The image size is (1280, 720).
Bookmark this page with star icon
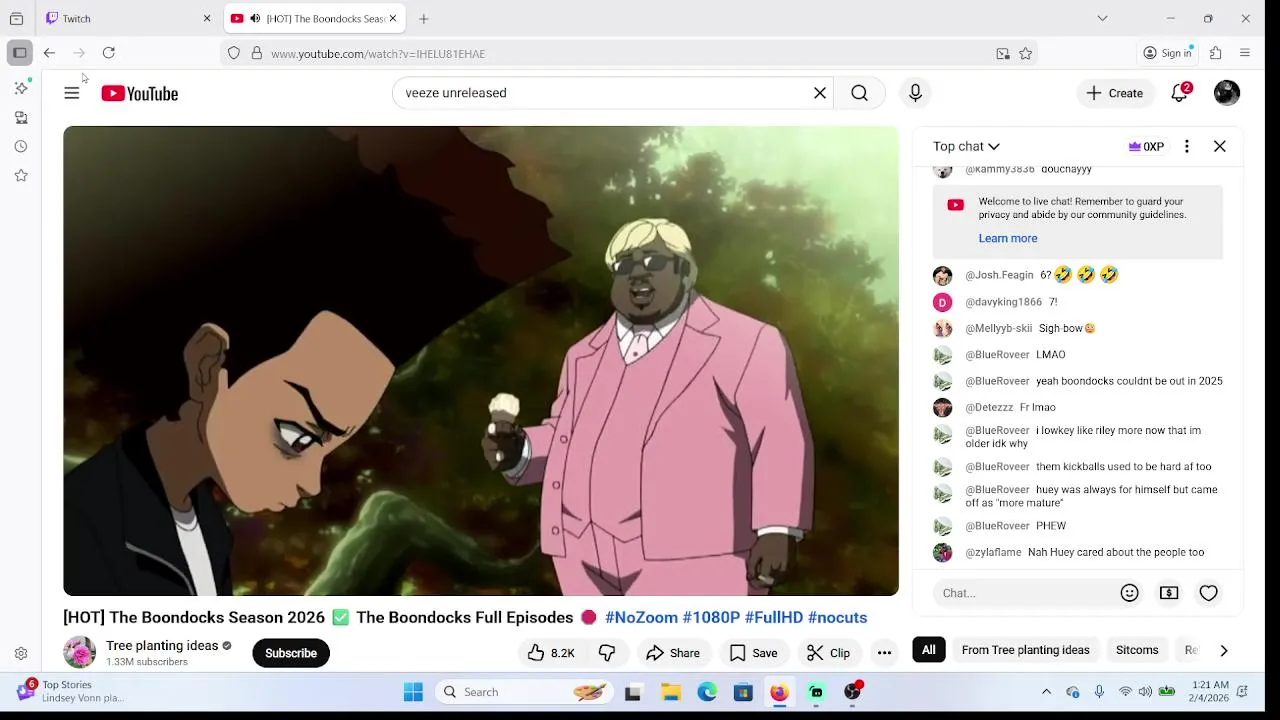pyautogui.click(x=1026, y=54)
